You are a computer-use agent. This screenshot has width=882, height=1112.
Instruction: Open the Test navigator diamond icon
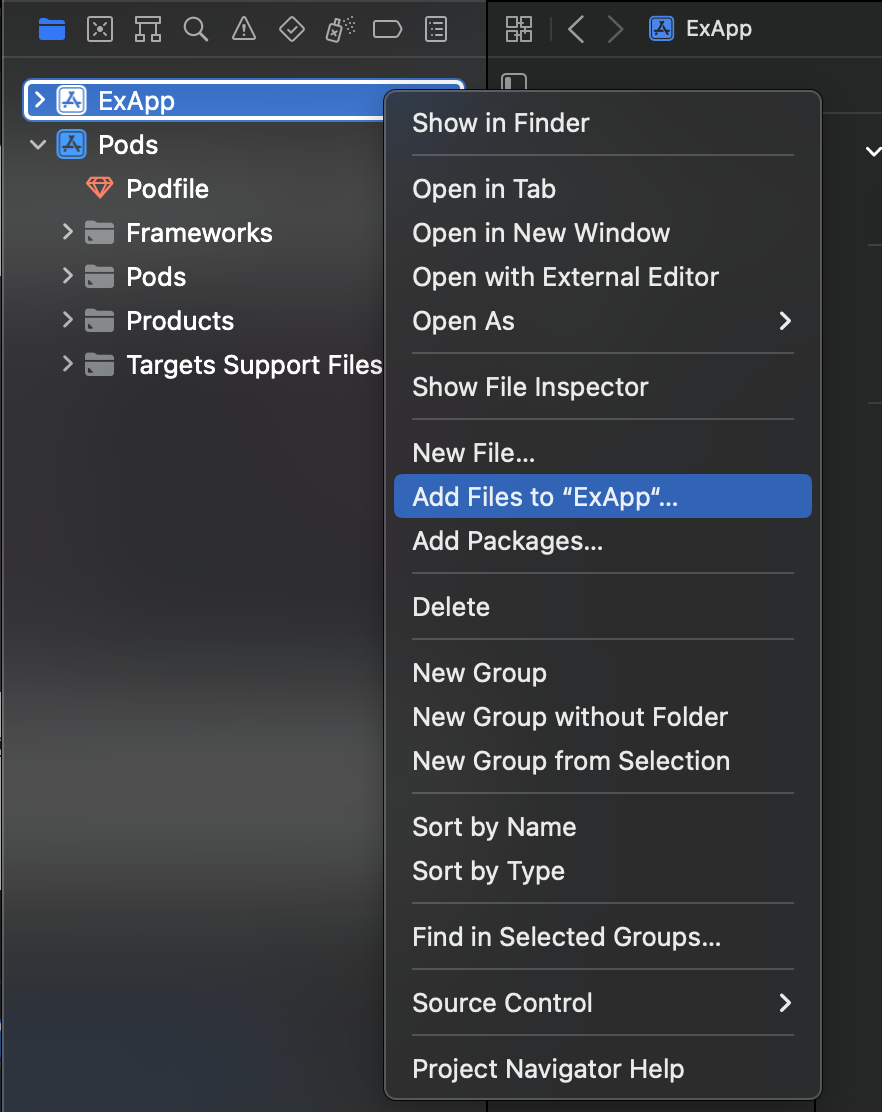tap(292, 29)
